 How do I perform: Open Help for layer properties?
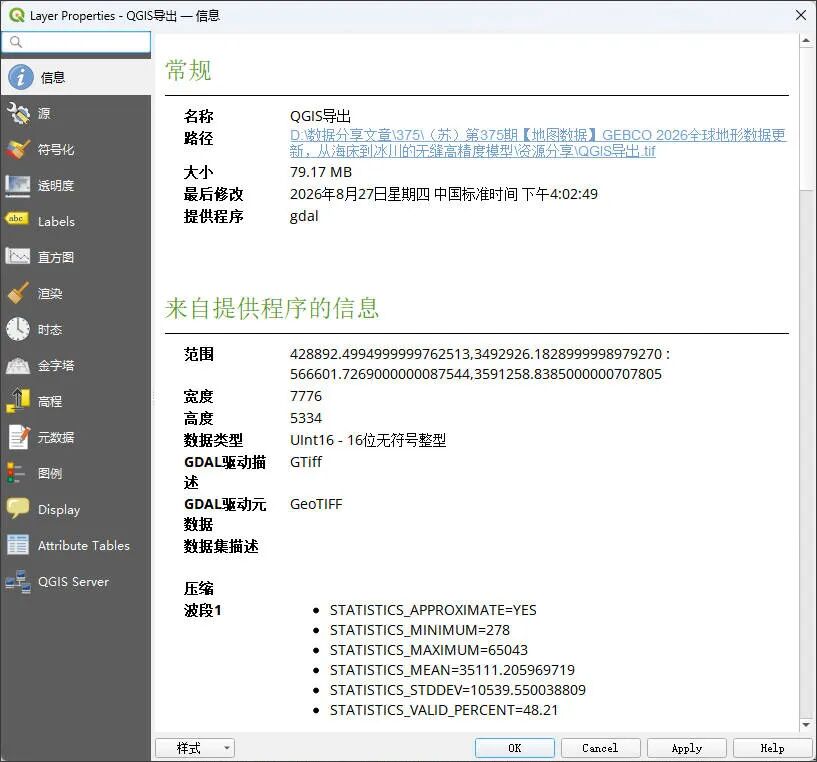772,748
